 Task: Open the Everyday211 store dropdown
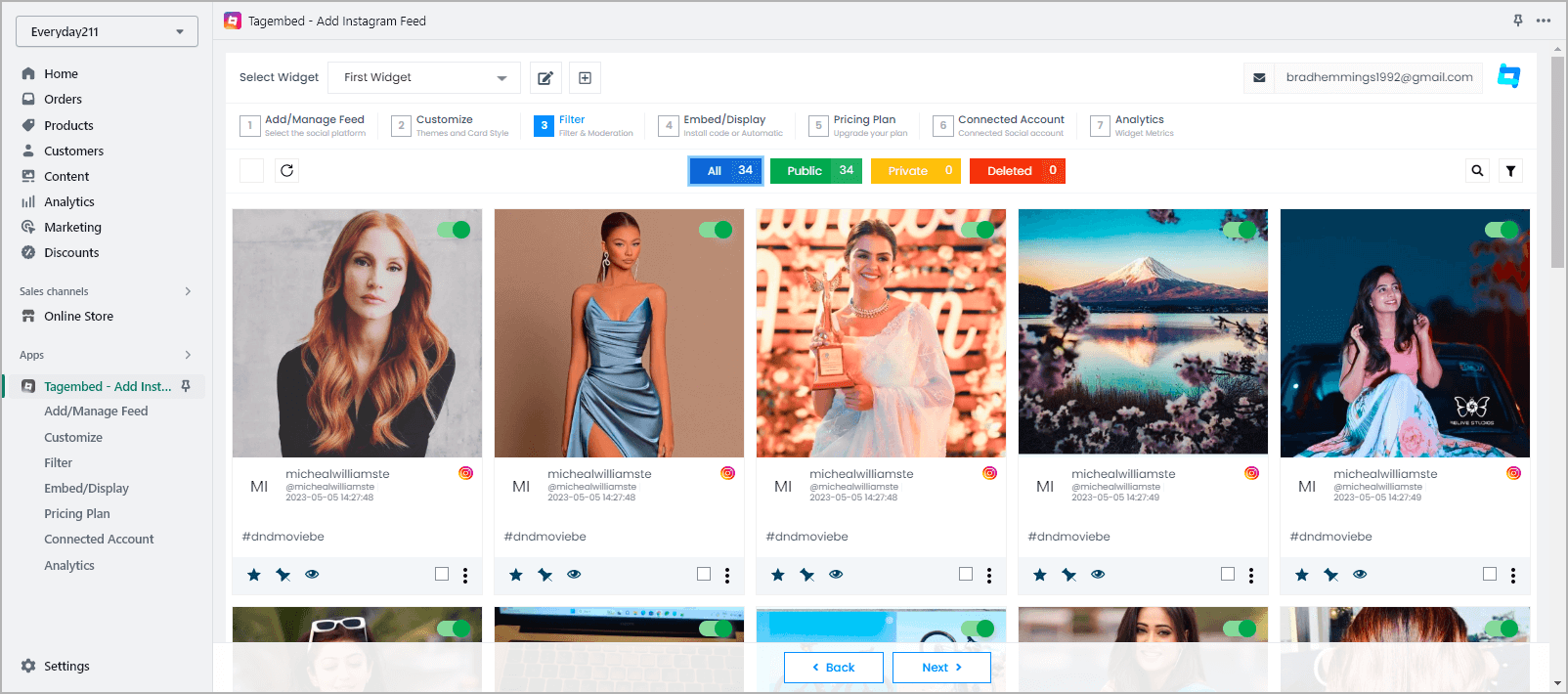click(x=107, y=31)
